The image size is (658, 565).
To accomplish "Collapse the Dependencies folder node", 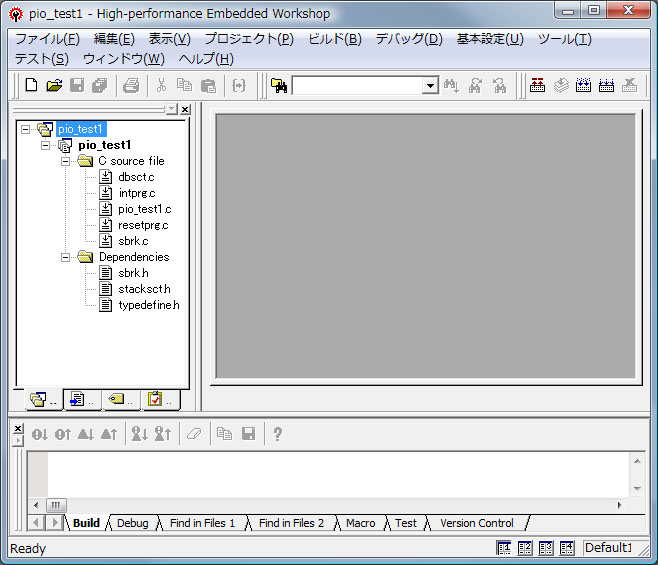I will (66, 257).
